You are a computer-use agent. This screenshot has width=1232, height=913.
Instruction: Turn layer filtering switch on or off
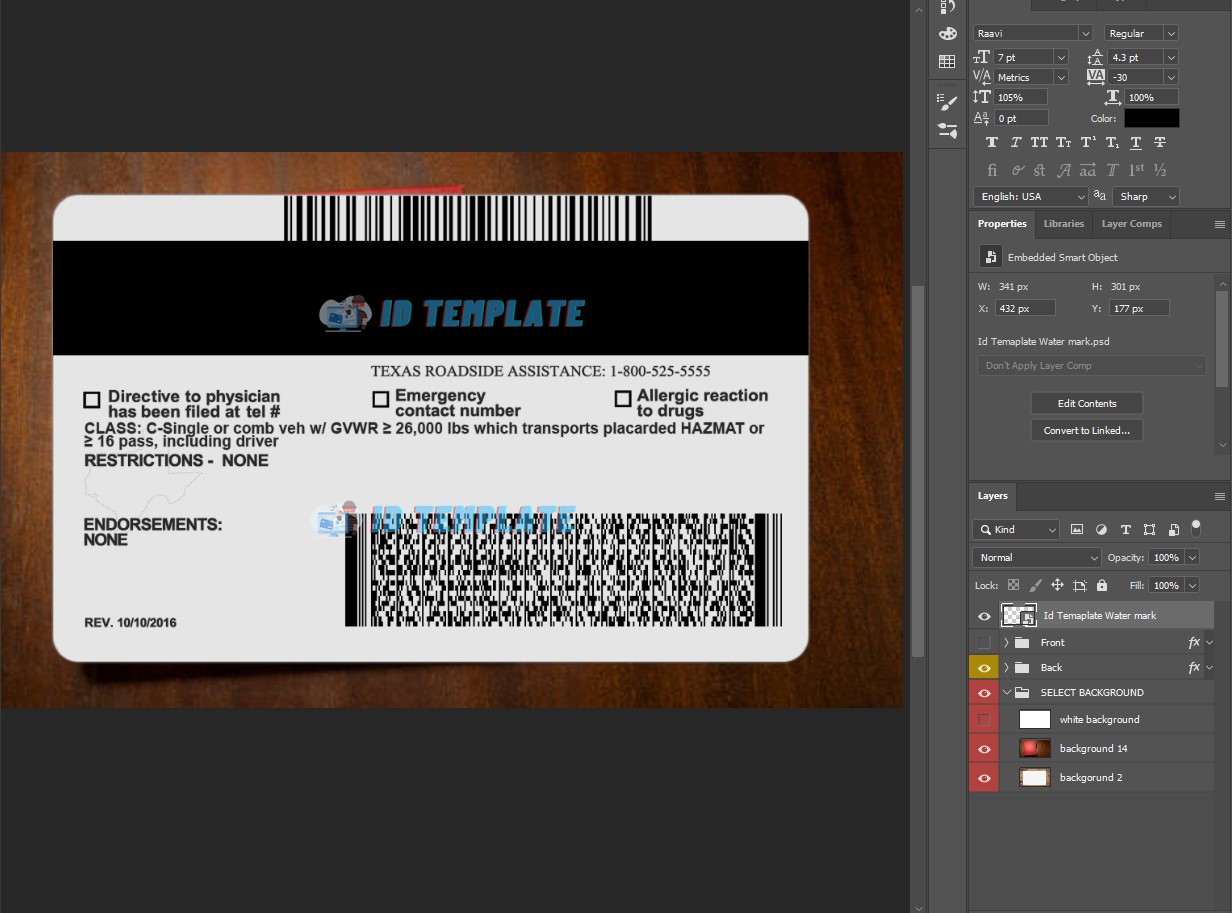(x=1195, y=528)
